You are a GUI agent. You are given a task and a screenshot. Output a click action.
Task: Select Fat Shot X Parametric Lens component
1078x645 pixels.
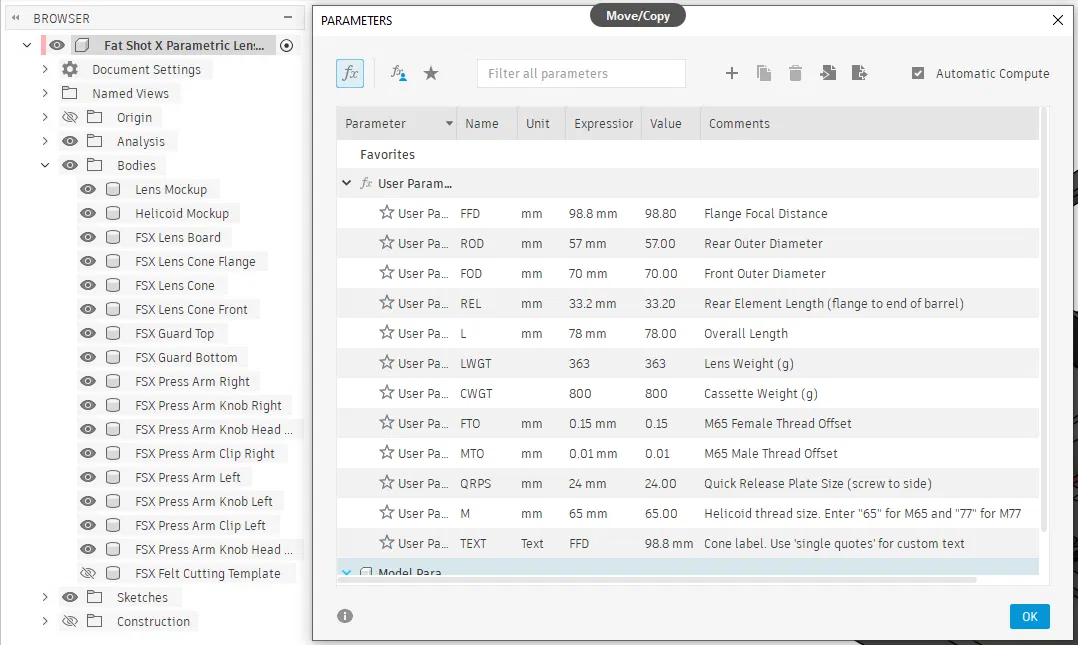point(184,45)
